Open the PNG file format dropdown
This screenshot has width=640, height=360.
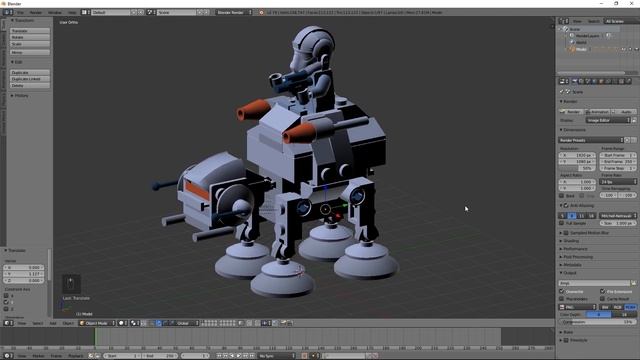click(578, 307)
